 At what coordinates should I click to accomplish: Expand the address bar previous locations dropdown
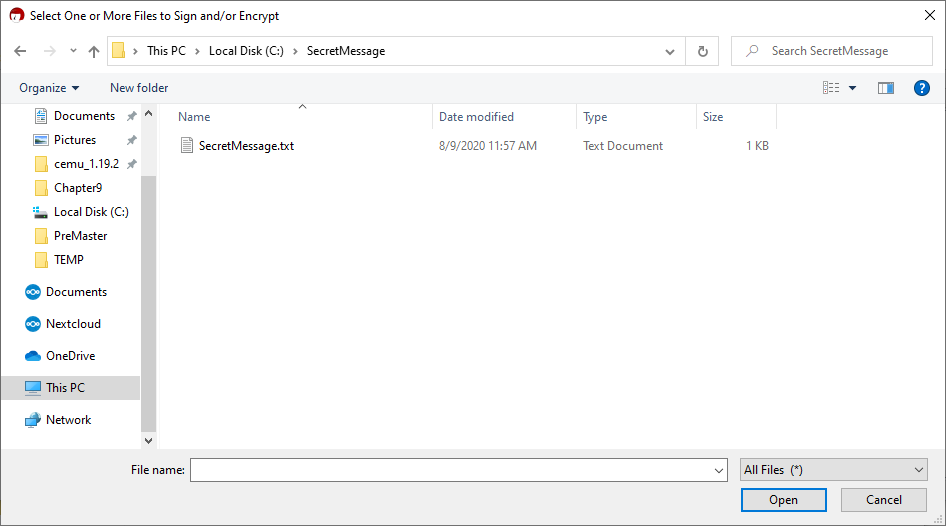pyautogui.click(x=669, y=51)
